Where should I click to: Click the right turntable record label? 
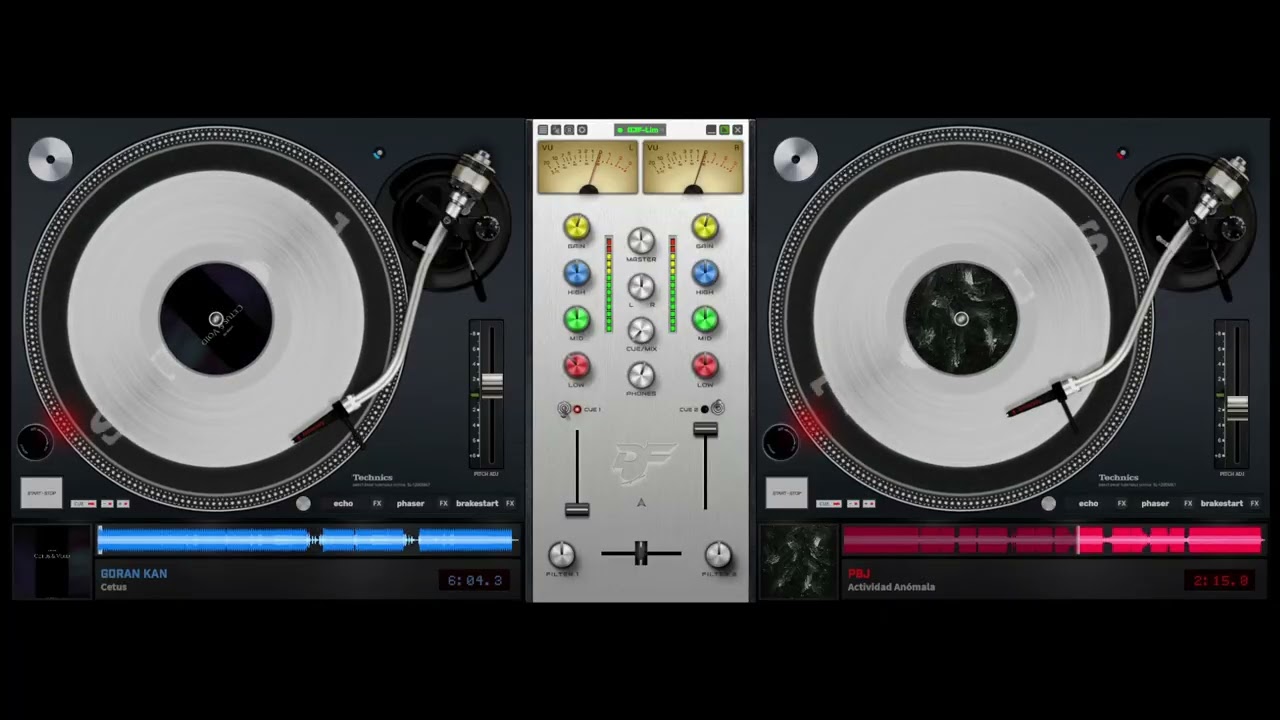coord(961,319)
